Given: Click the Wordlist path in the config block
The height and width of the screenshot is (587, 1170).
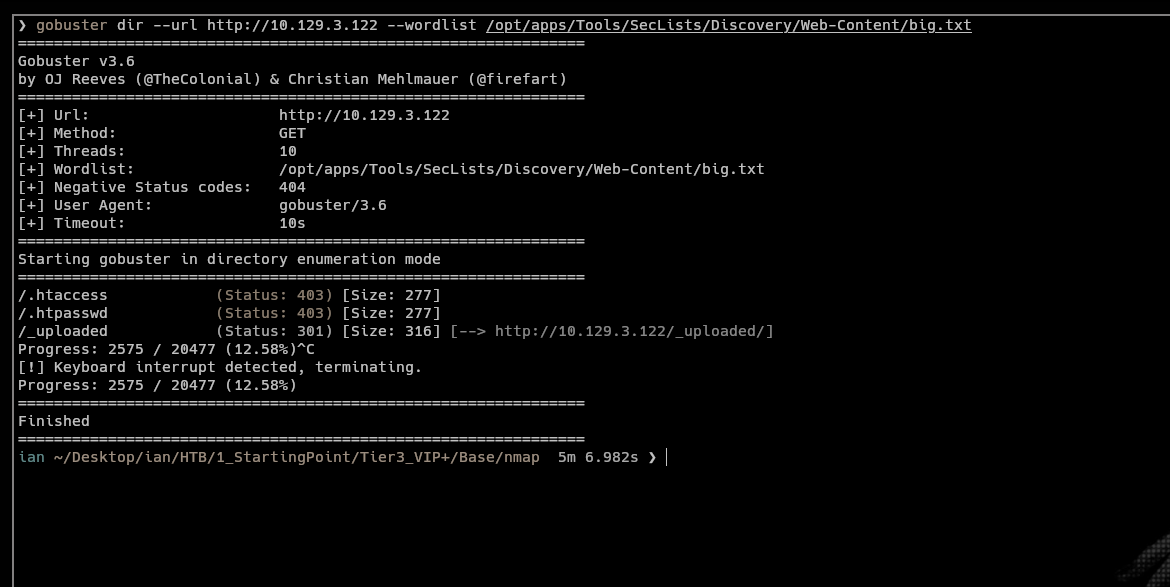Looking at the screenshot, I should (x=521, y=169).
